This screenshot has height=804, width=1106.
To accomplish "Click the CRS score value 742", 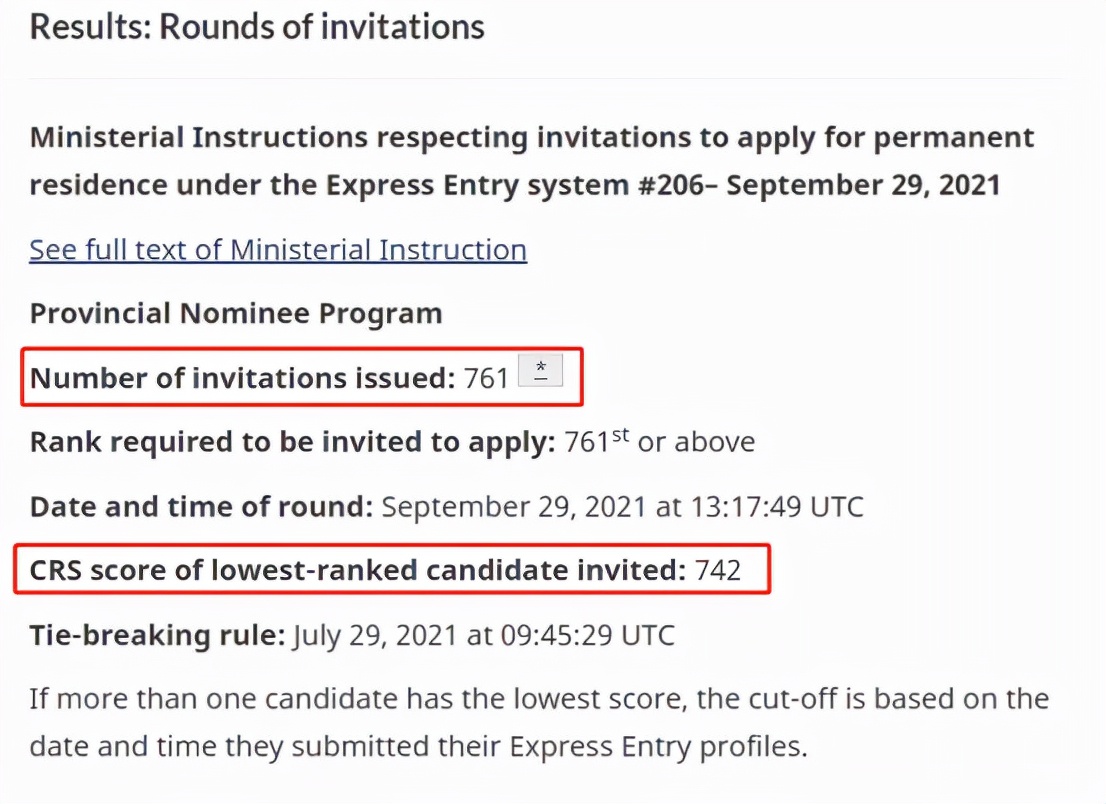I will click(718, 570).
